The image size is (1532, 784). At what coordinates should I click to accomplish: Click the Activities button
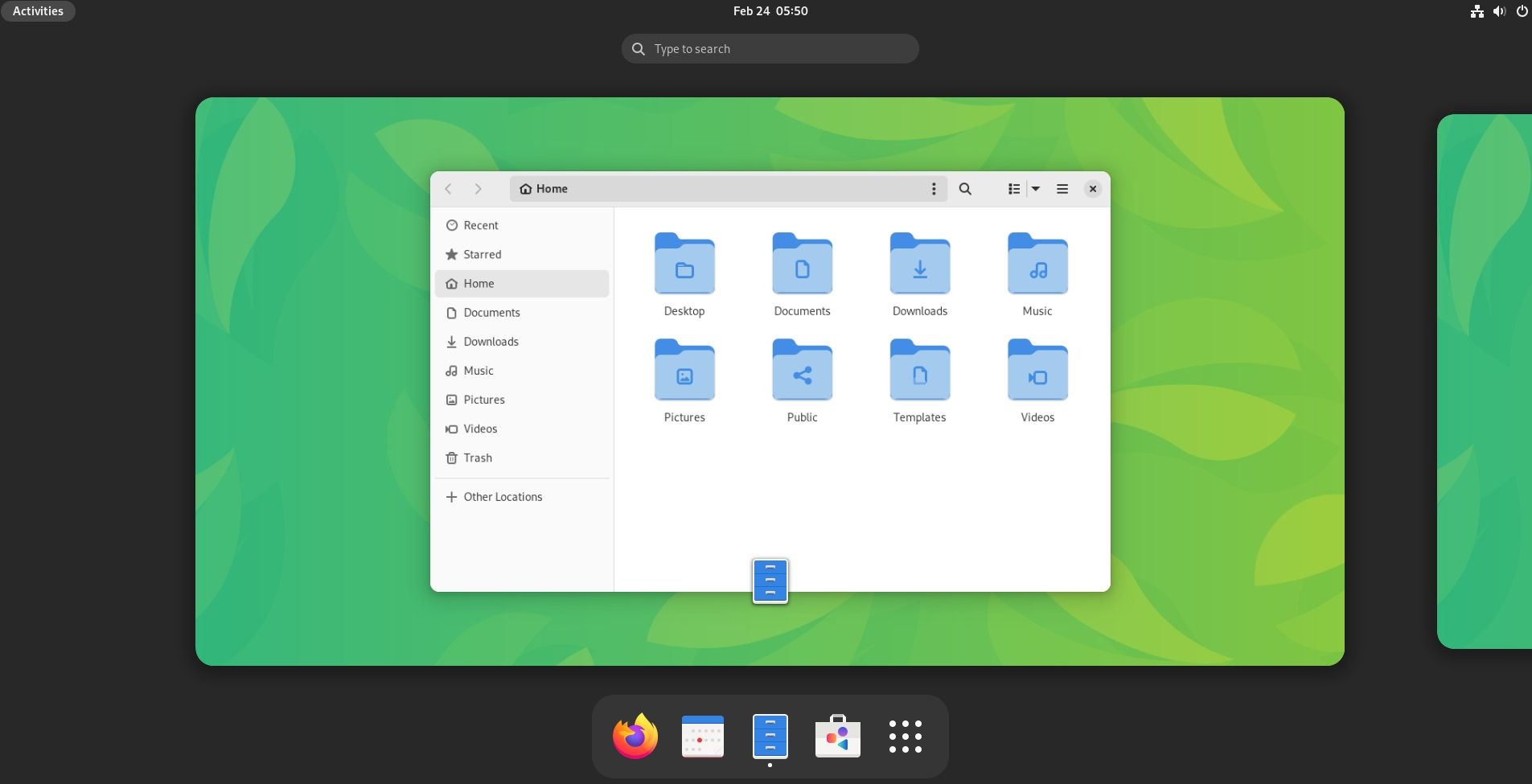[x=38, y=11]
